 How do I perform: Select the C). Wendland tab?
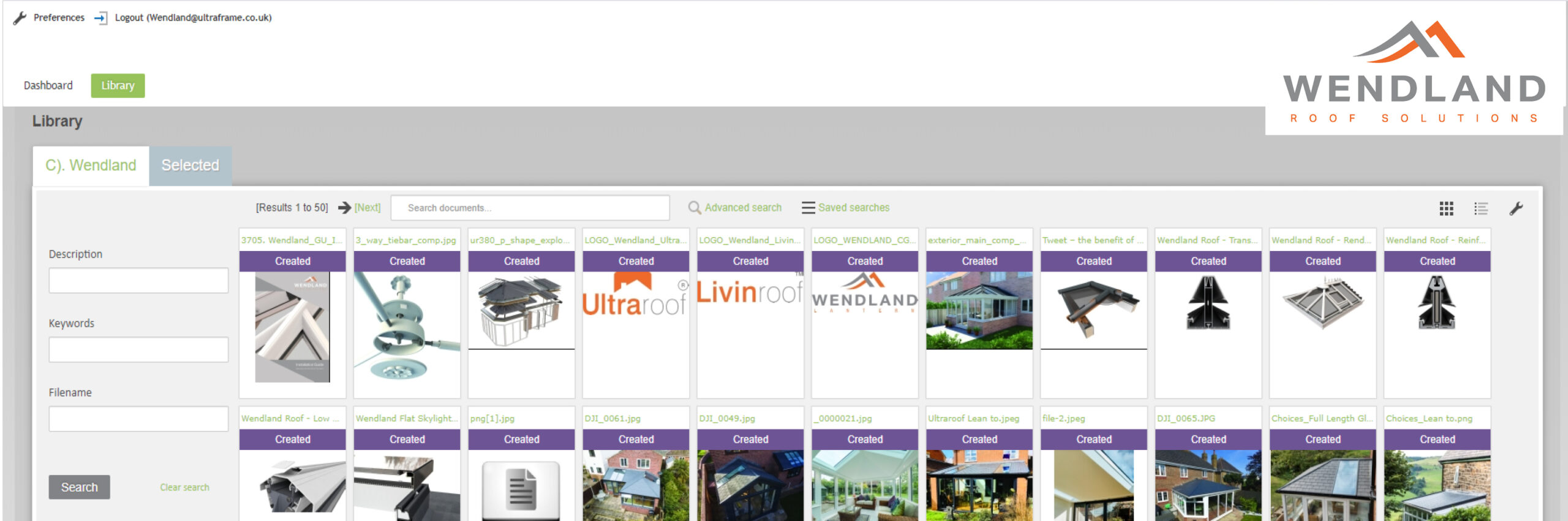click(91, 165)
